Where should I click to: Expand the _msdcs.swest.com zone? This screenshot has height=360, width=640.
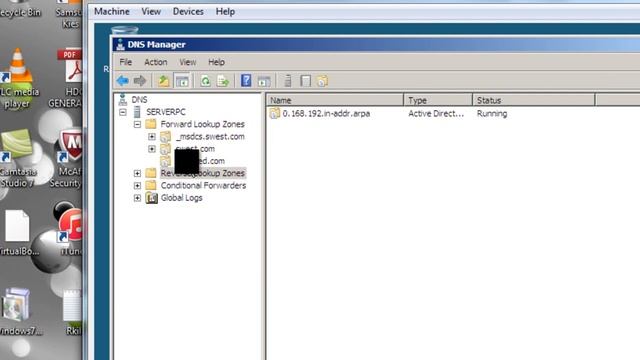tap(152, 136)
